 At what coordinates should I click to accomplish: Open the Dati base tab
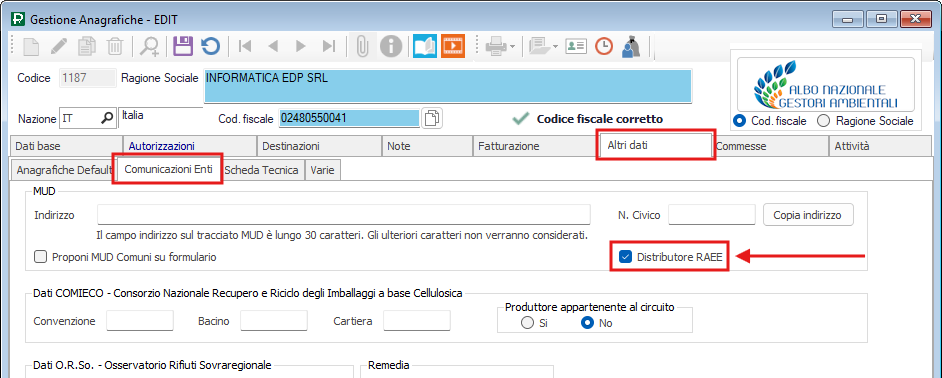point(66,146)
